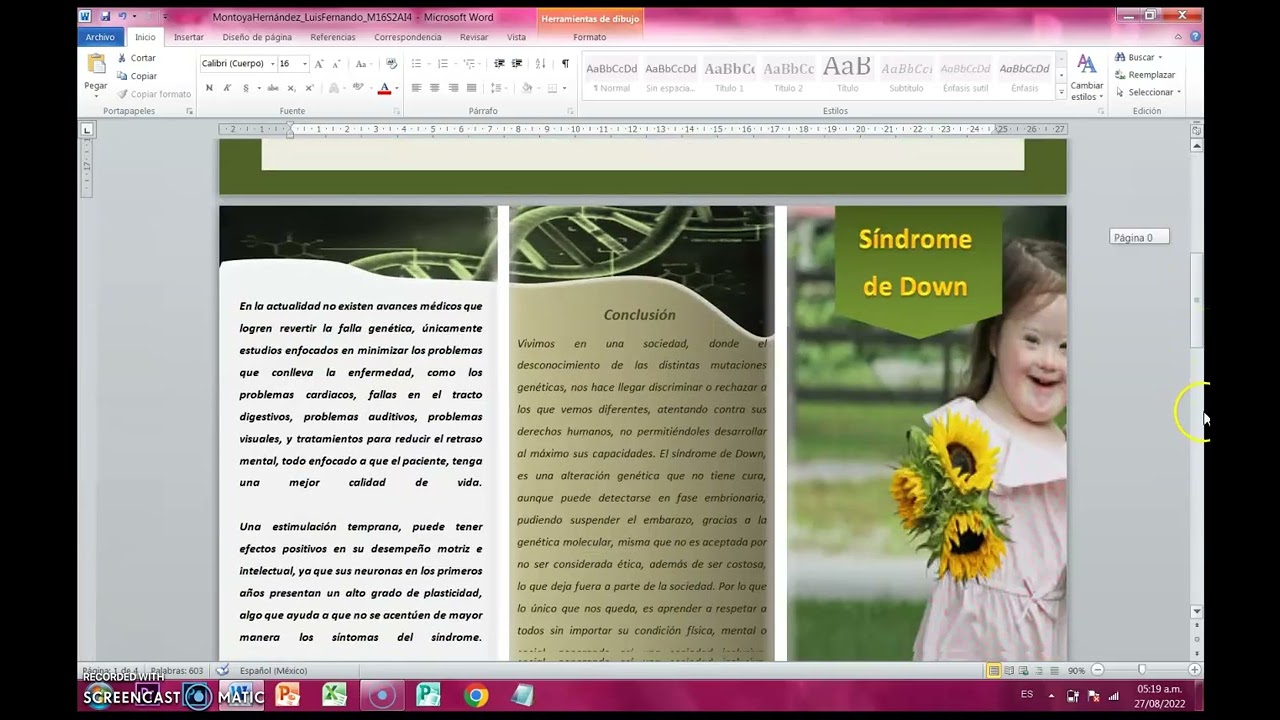Apply the Normal style

pos(611,76)
